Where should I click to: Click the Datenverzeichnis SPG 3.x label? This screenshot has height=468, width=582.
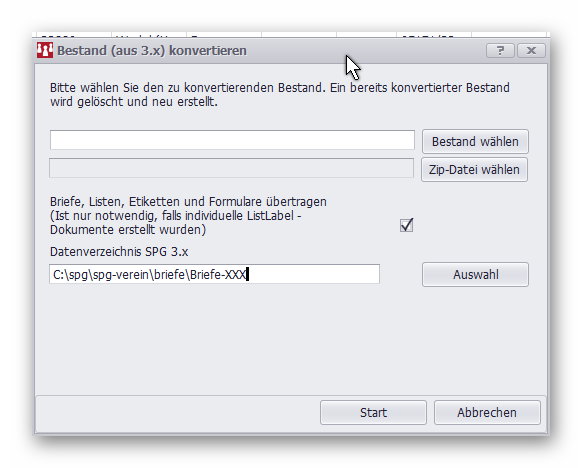pyautogui.click(x=119, y=252)
